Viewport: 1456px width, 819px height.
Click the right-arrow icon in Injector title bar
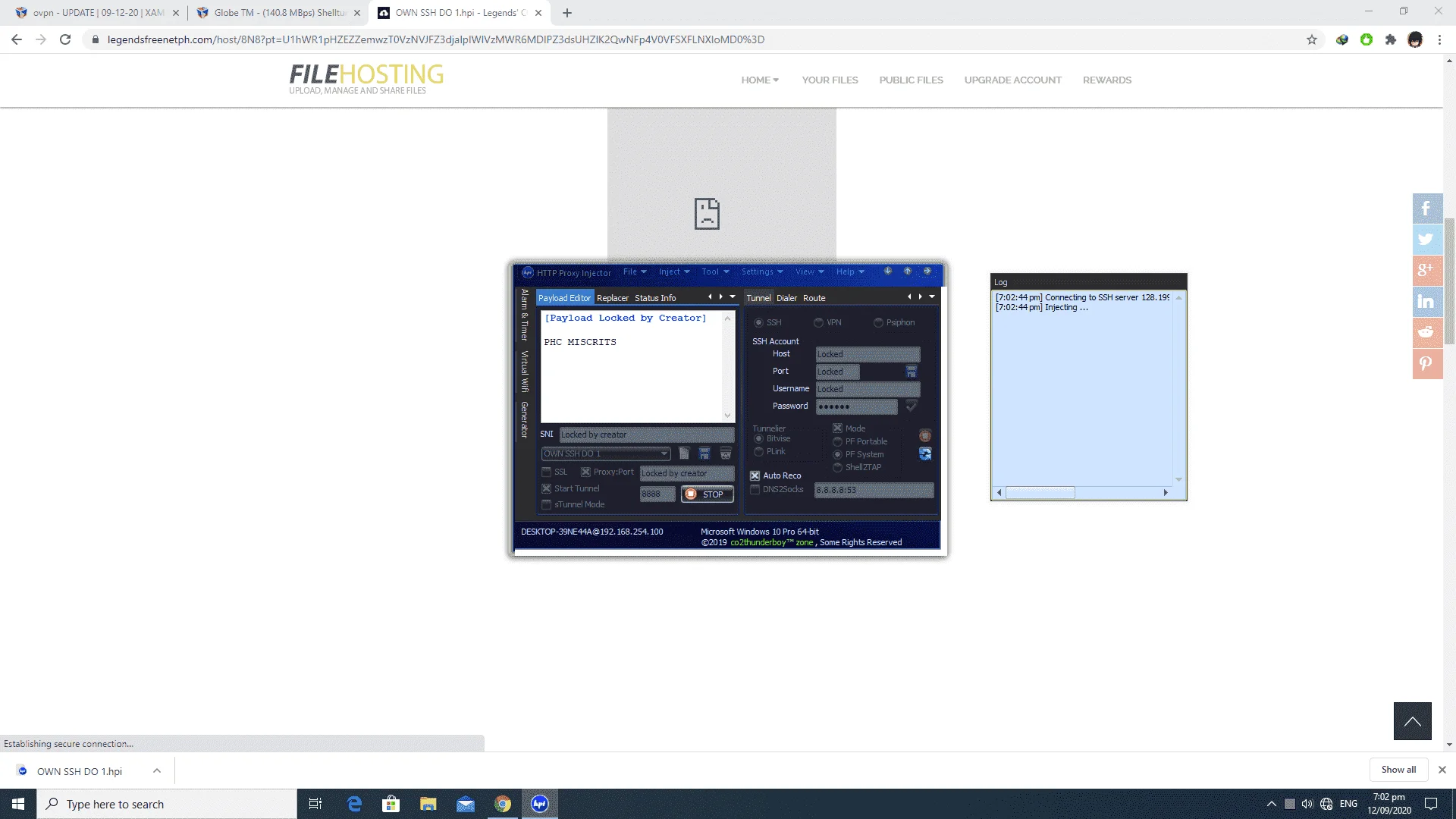pyautogui.click(x=927, y=271)
